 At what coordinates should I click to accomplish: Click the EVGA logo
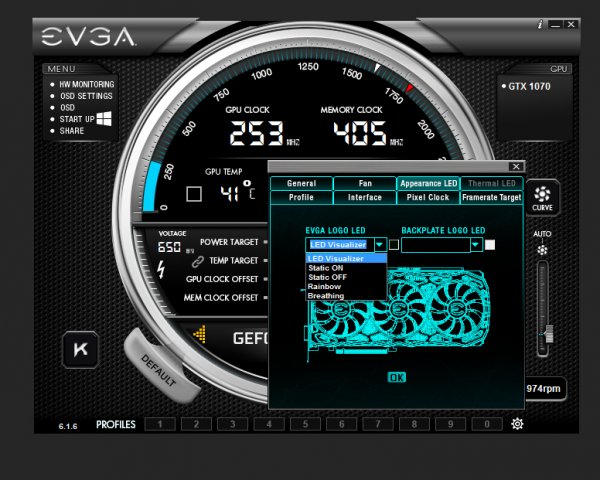[88, 36]
